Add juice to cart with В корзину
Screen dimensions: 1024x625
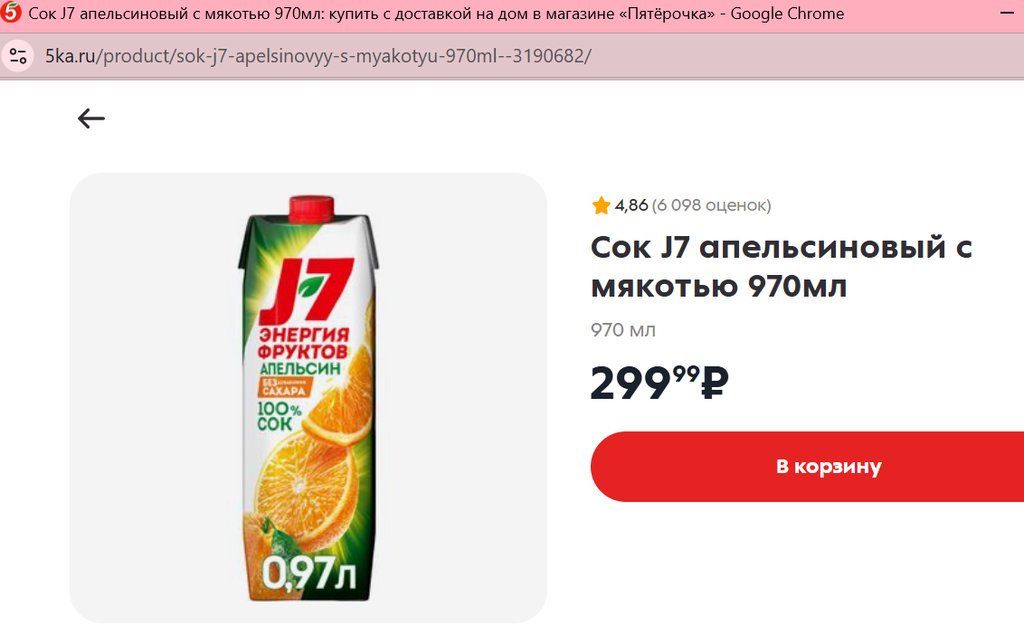(807, 466)
